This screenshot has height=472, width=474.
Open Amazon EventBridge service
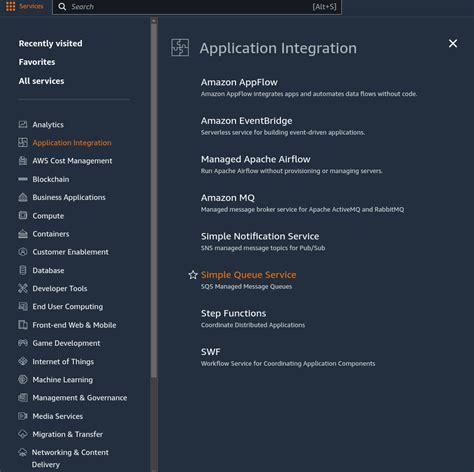click(246, 121)
